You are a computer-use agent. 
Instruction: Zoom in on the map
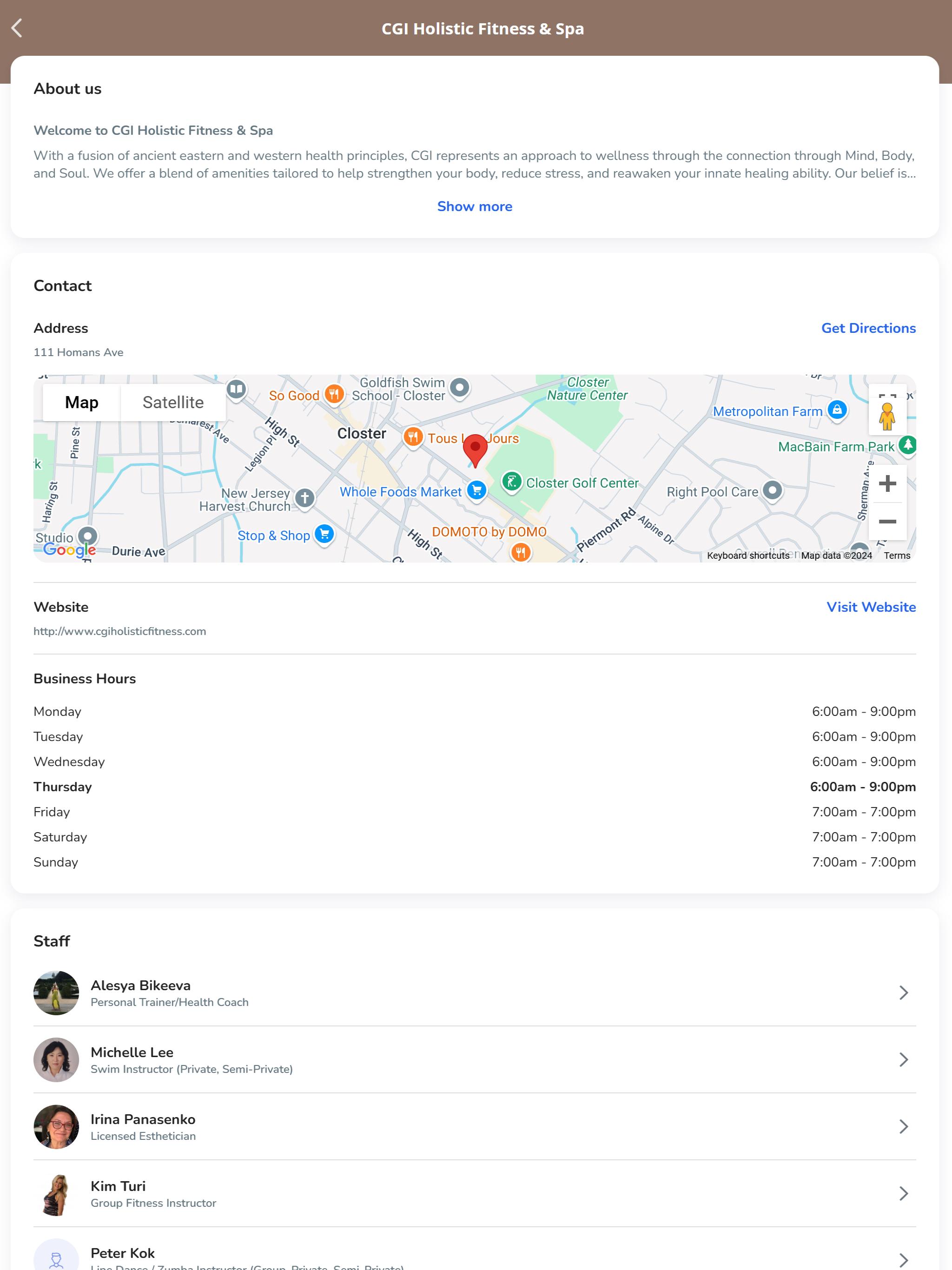887,483
